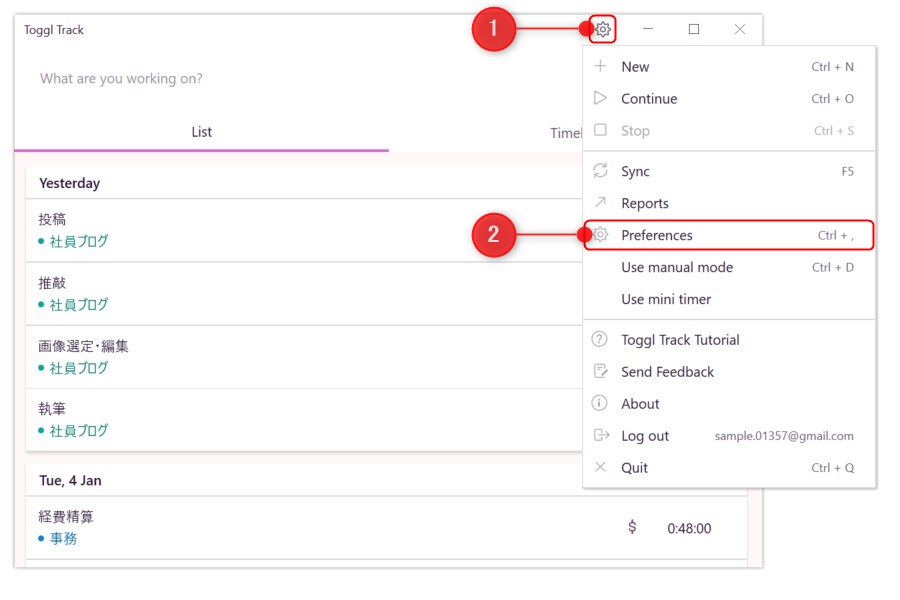Open Preferences from the menu
Screen dimensions: 900x600
pos(729,235)
